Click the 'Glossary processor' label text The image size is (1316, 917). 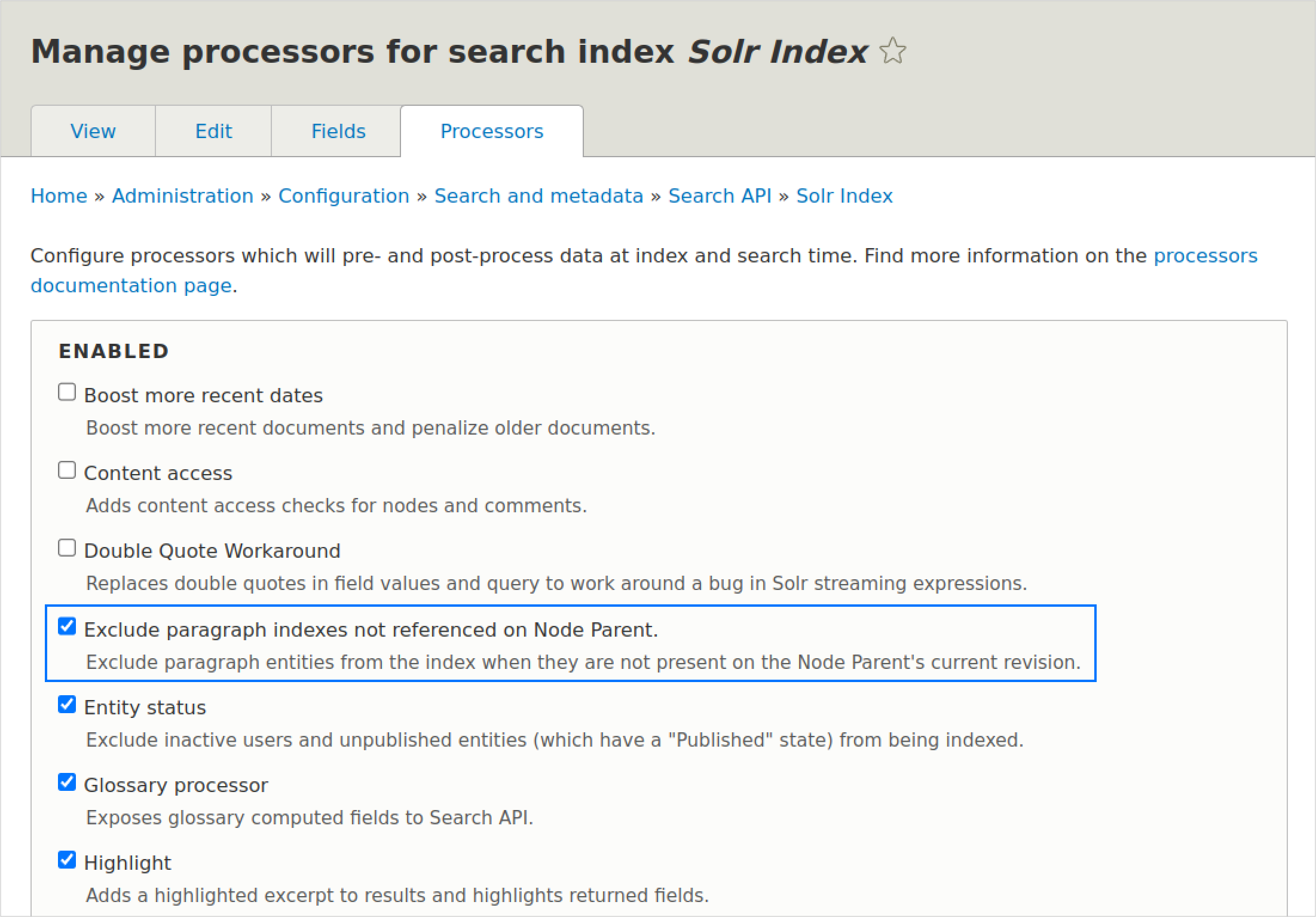tap(176, 785)
